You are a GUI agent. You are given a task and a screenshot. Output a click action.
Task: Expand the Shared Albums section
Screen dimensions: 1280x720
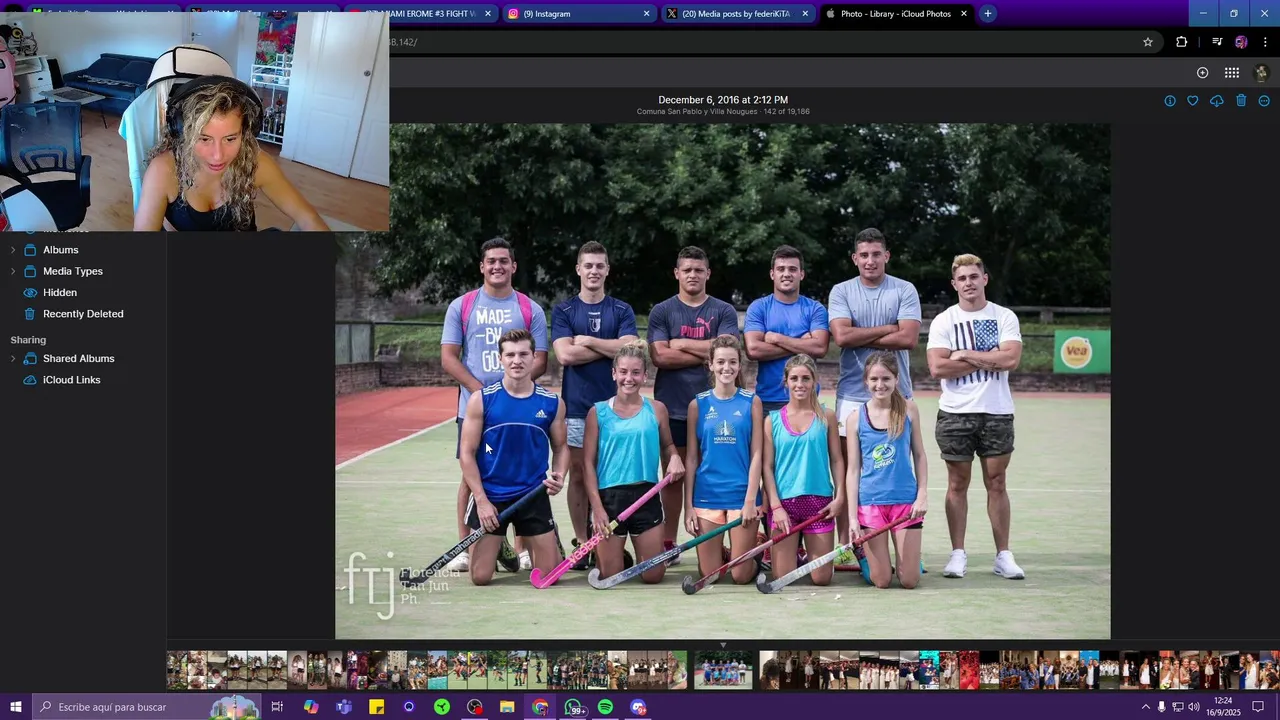point(13,358)
